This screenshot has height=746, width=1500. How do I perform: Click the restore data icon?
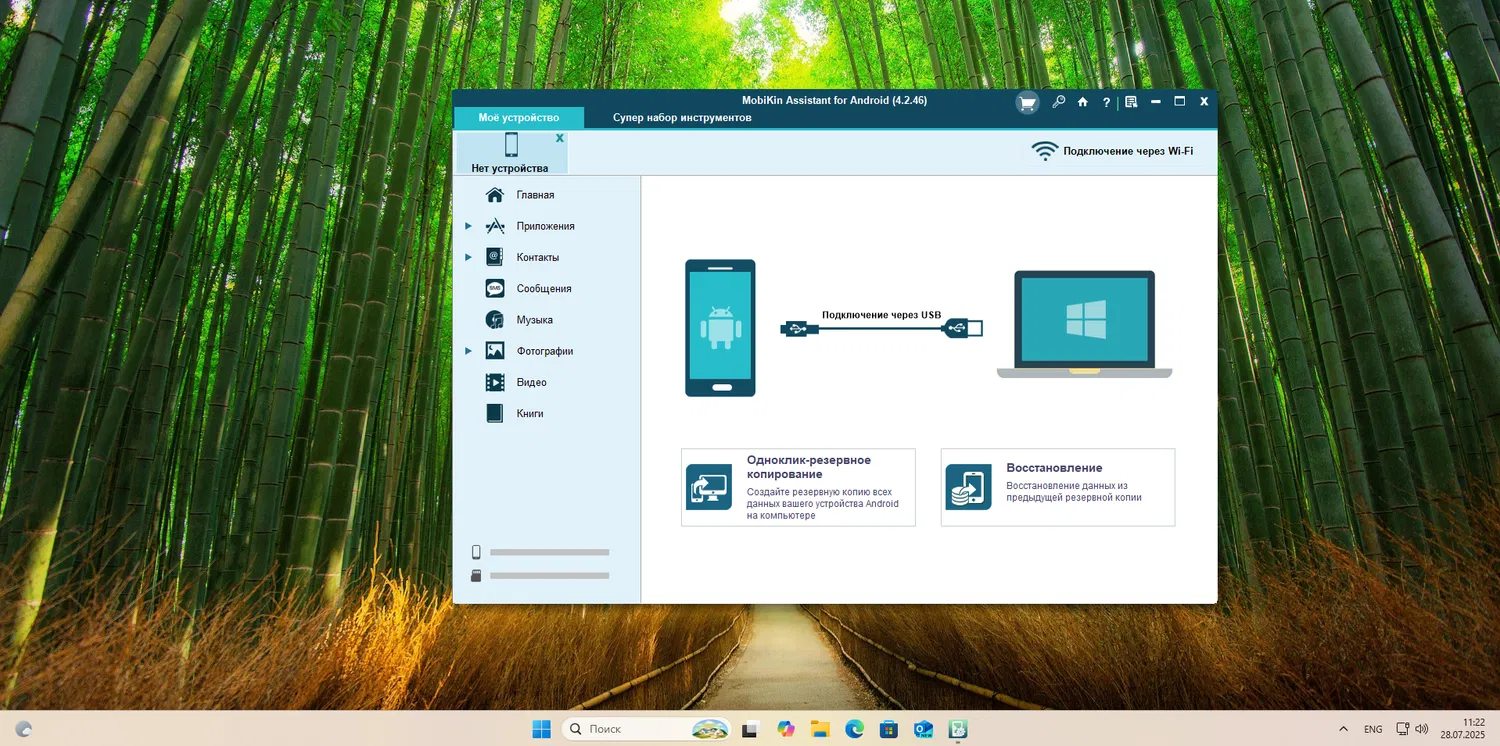(x=968, y=487)
